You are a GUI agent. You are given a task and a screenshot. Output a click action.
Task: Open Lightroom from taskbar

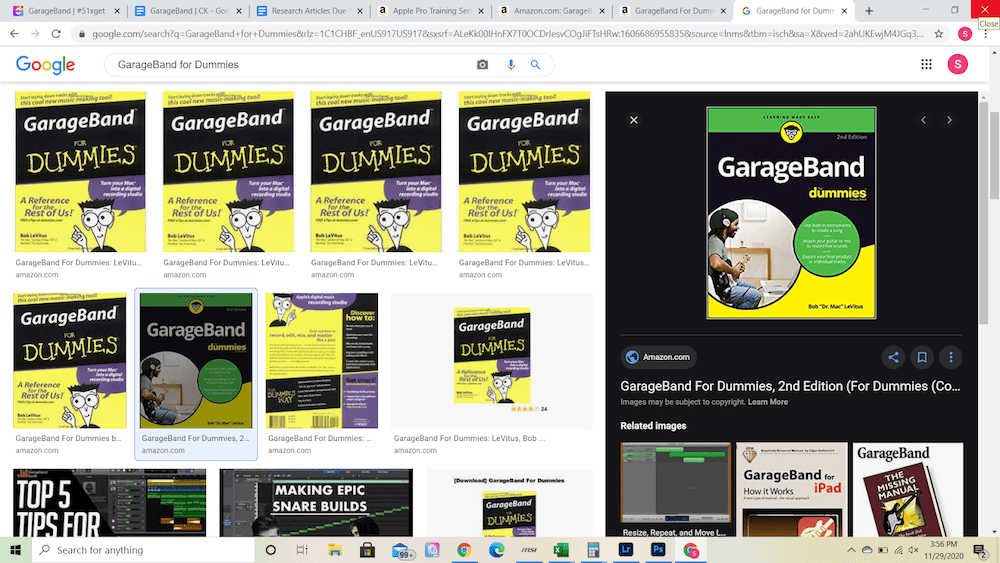point(626,550)
